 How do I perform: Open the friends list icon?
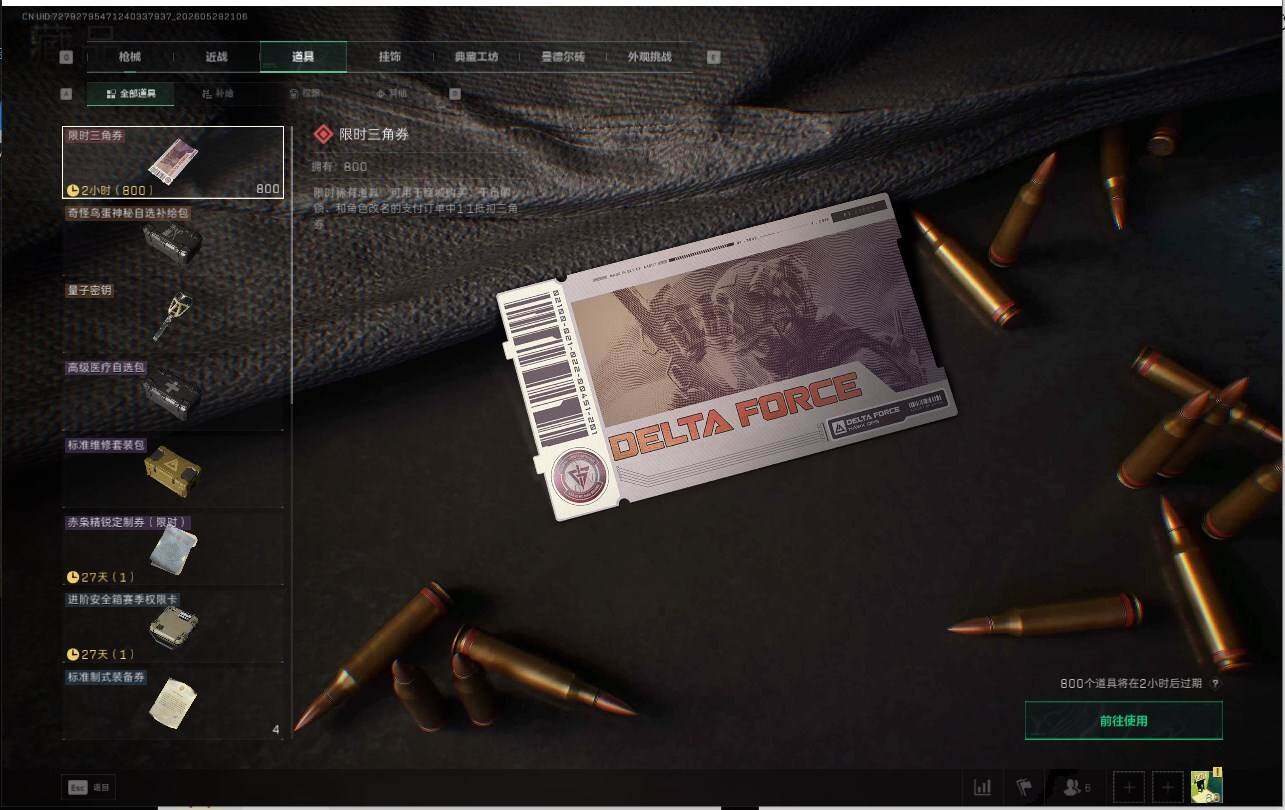pyautogui.click(x=1076, y=787)
